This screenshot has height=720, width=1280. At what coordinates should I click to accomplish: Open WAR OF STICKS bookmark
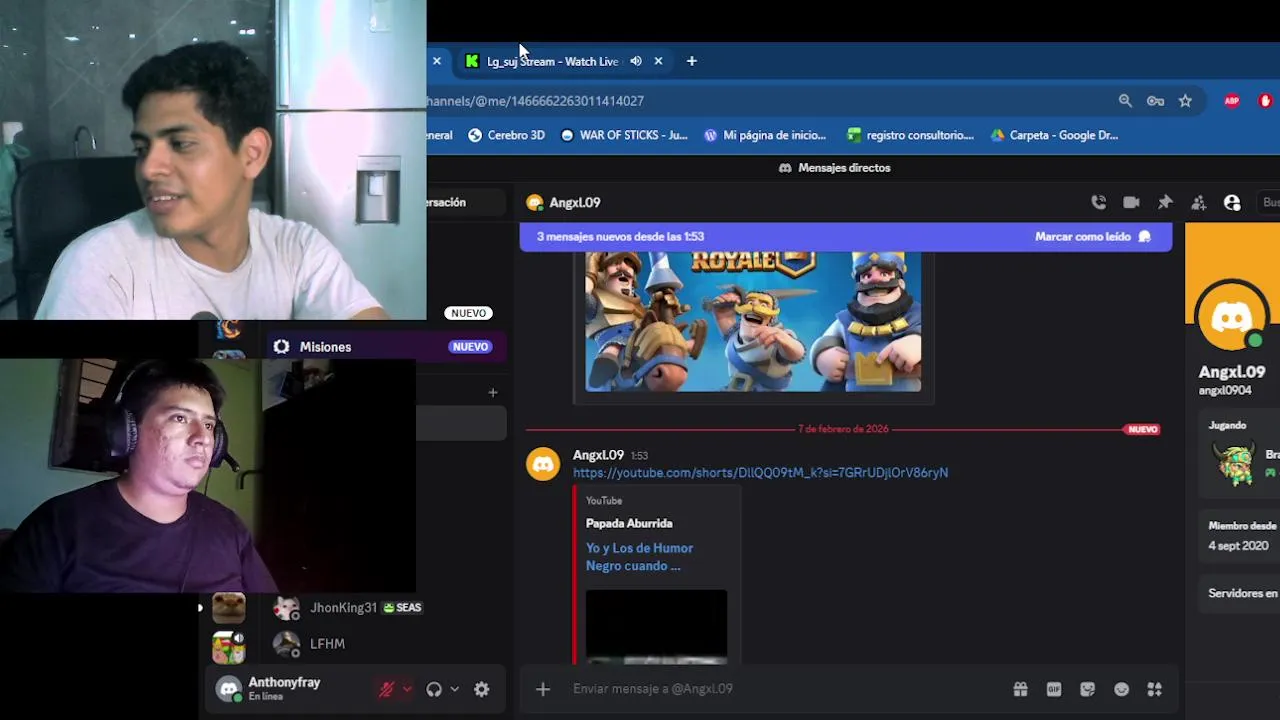coord(624,135)
